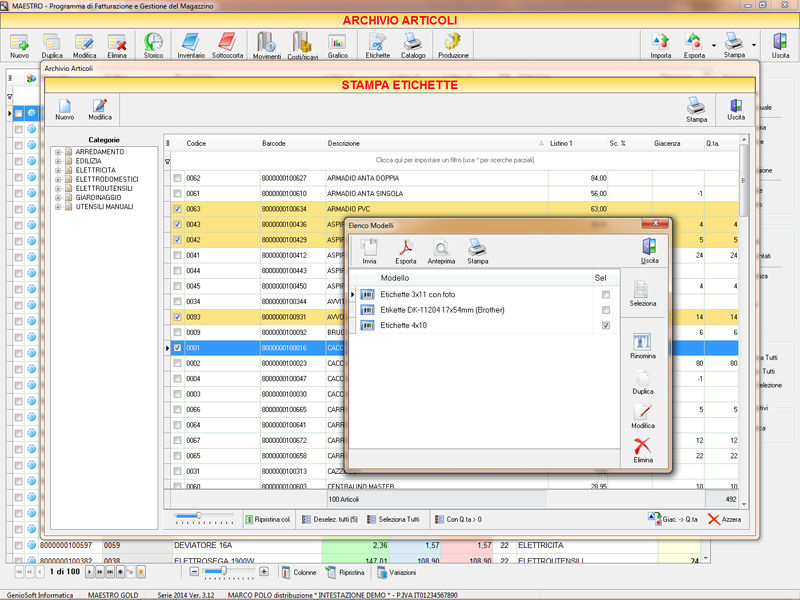The height and width of the screenshot is (600, 800).
Task: Open Etichette labels tool in toolbar
Action: pos(378,46)
